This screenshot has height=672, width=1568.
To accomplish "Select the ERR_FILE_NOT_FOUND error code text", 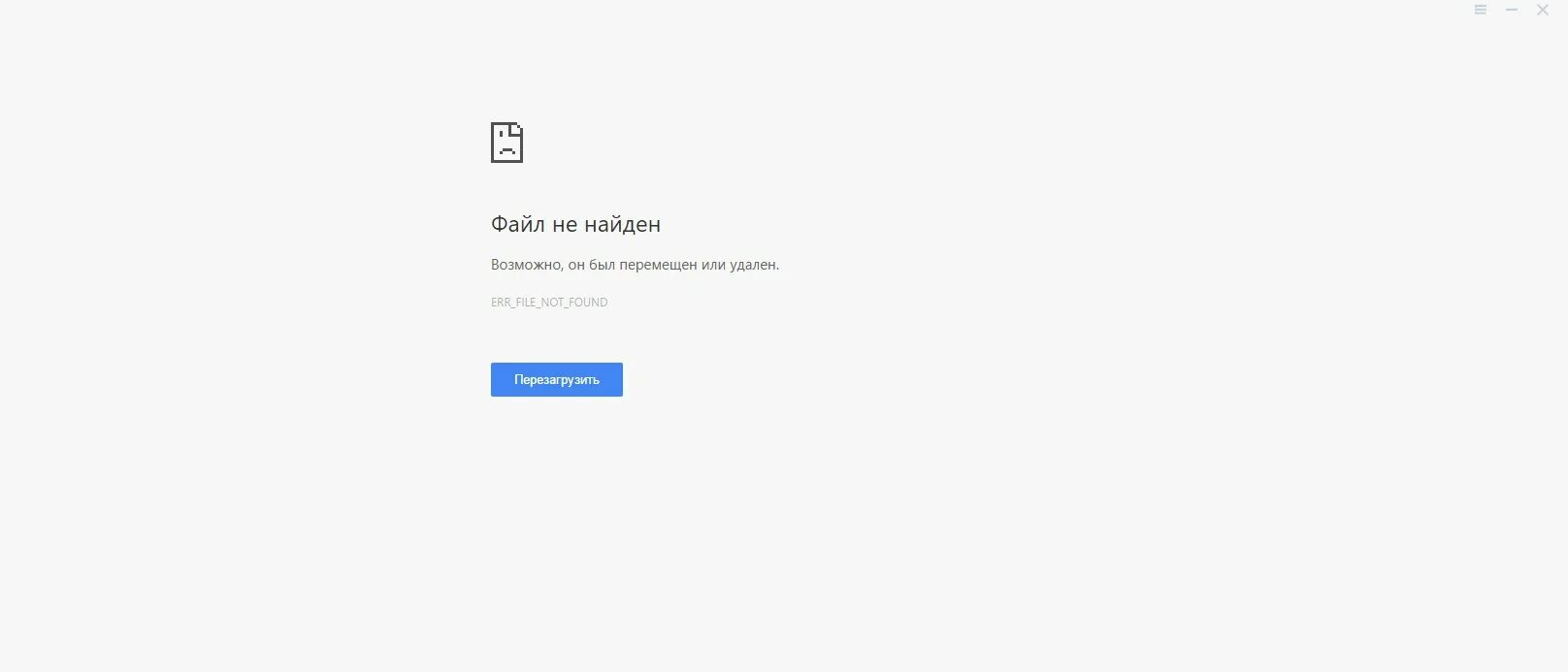I will (x=549, y=303).
